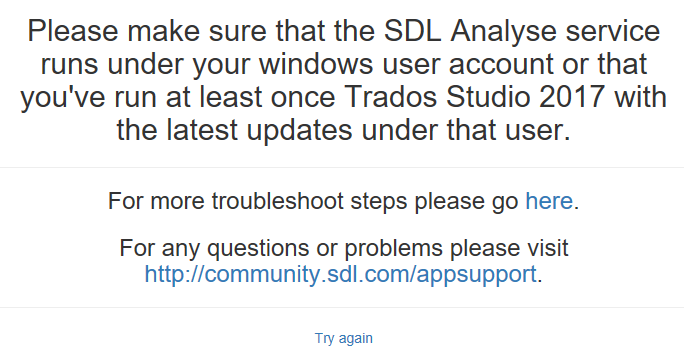Click the horizontal divider below the heading

[342, 167]
